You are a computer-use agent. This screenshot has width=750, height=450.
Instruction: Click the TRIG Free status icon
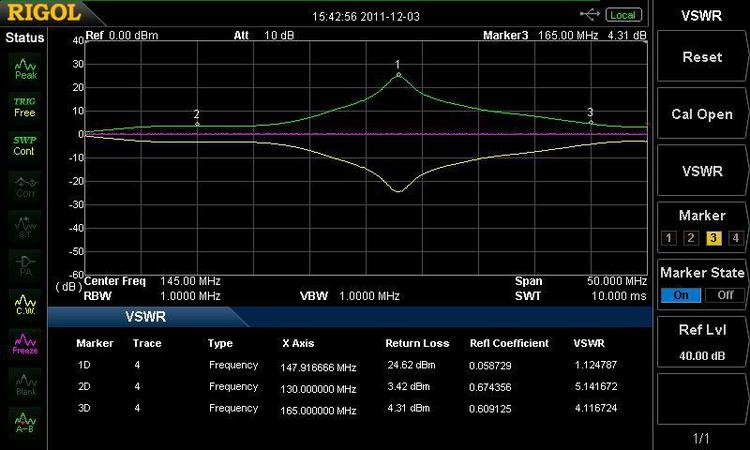click(25, 107)
